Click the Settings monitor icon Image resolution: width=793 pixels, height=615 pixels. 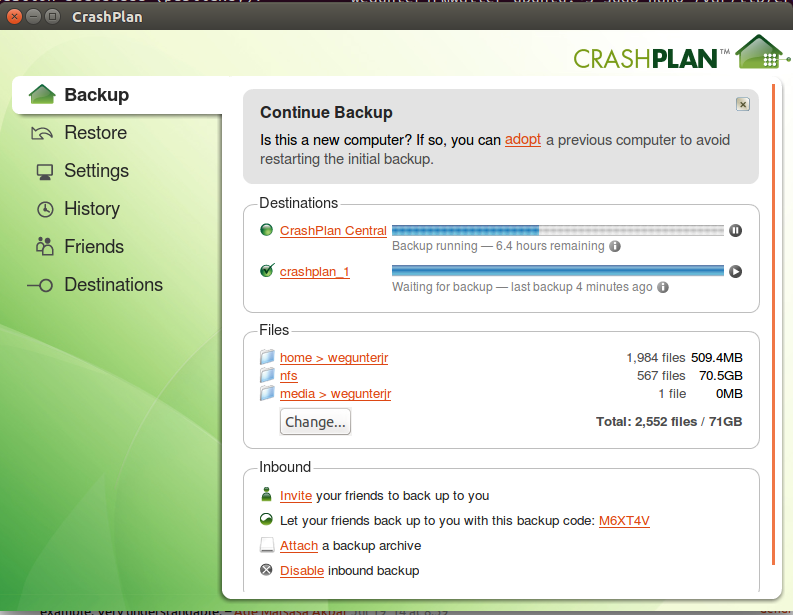coord(45,172)
